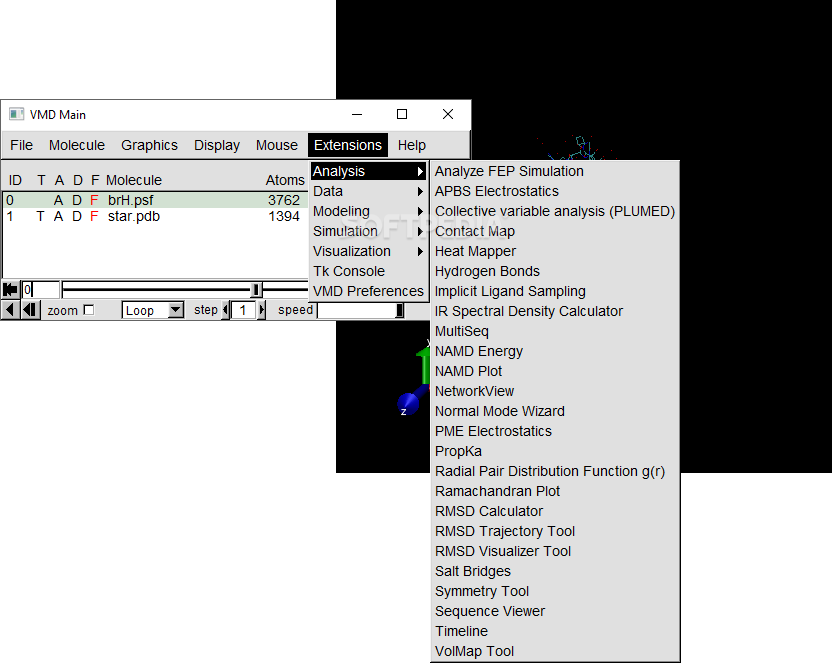Open Normal Mode Wizard
832x663 pixels.
click(x=554, y=411)
